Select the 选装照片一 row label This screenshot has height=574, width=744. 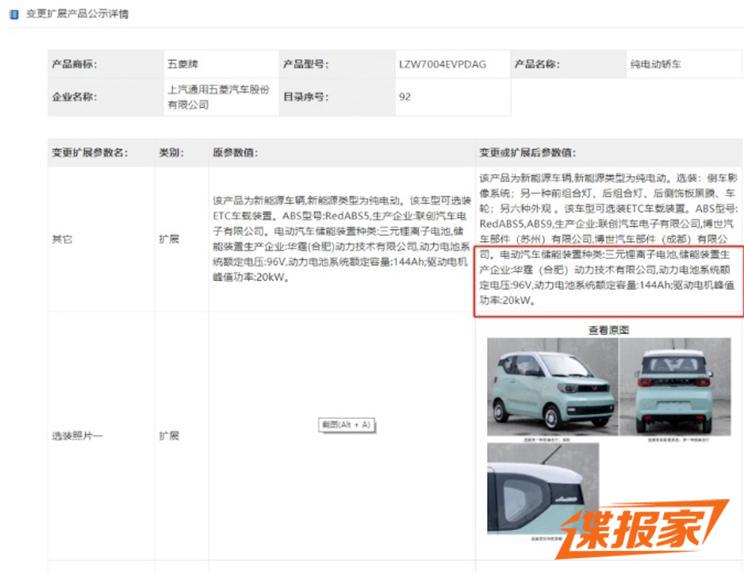[77, 436]
